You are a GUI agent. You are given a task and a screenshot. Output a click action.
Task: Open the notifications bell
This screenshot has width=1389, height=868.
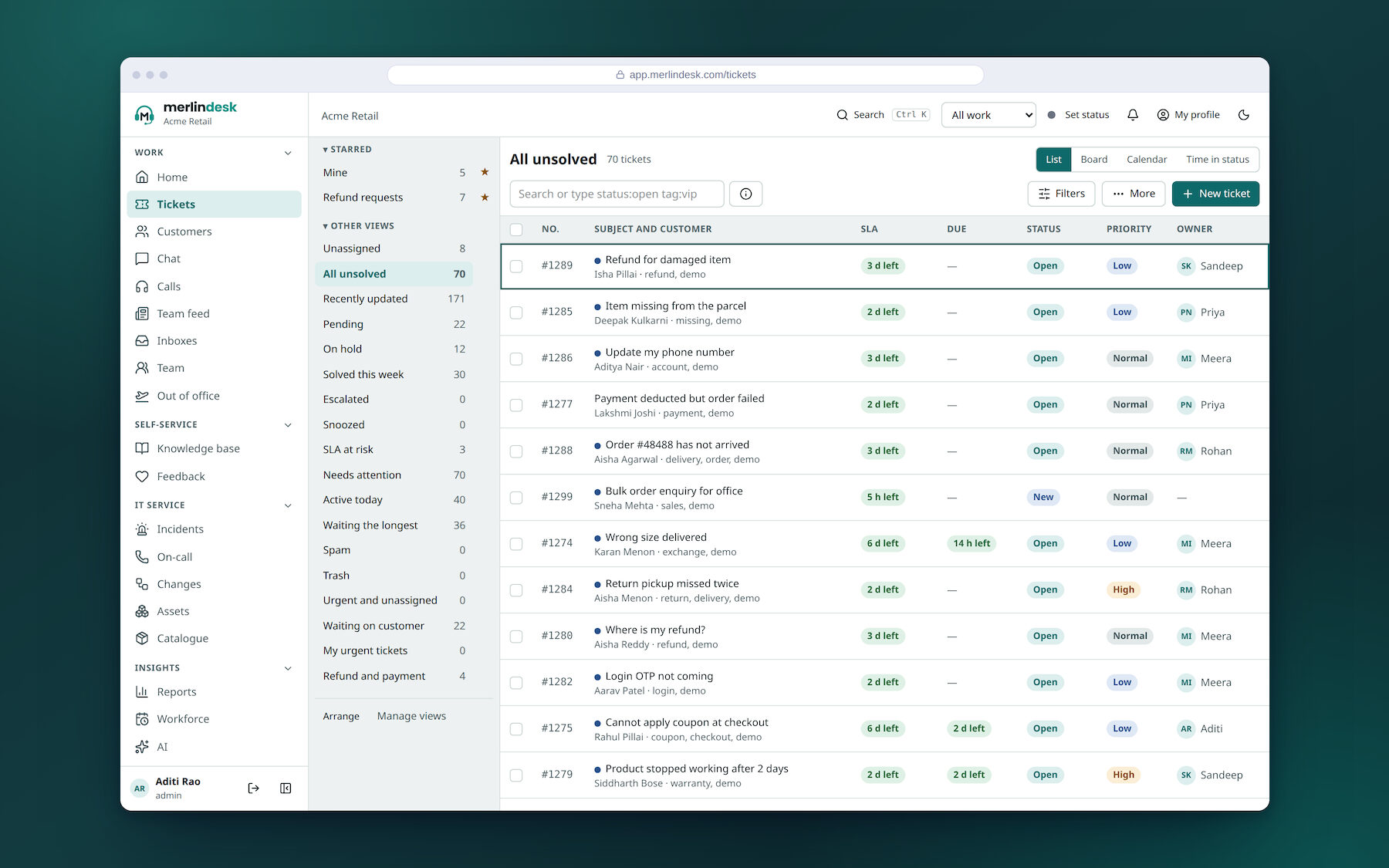[1132, 115]
